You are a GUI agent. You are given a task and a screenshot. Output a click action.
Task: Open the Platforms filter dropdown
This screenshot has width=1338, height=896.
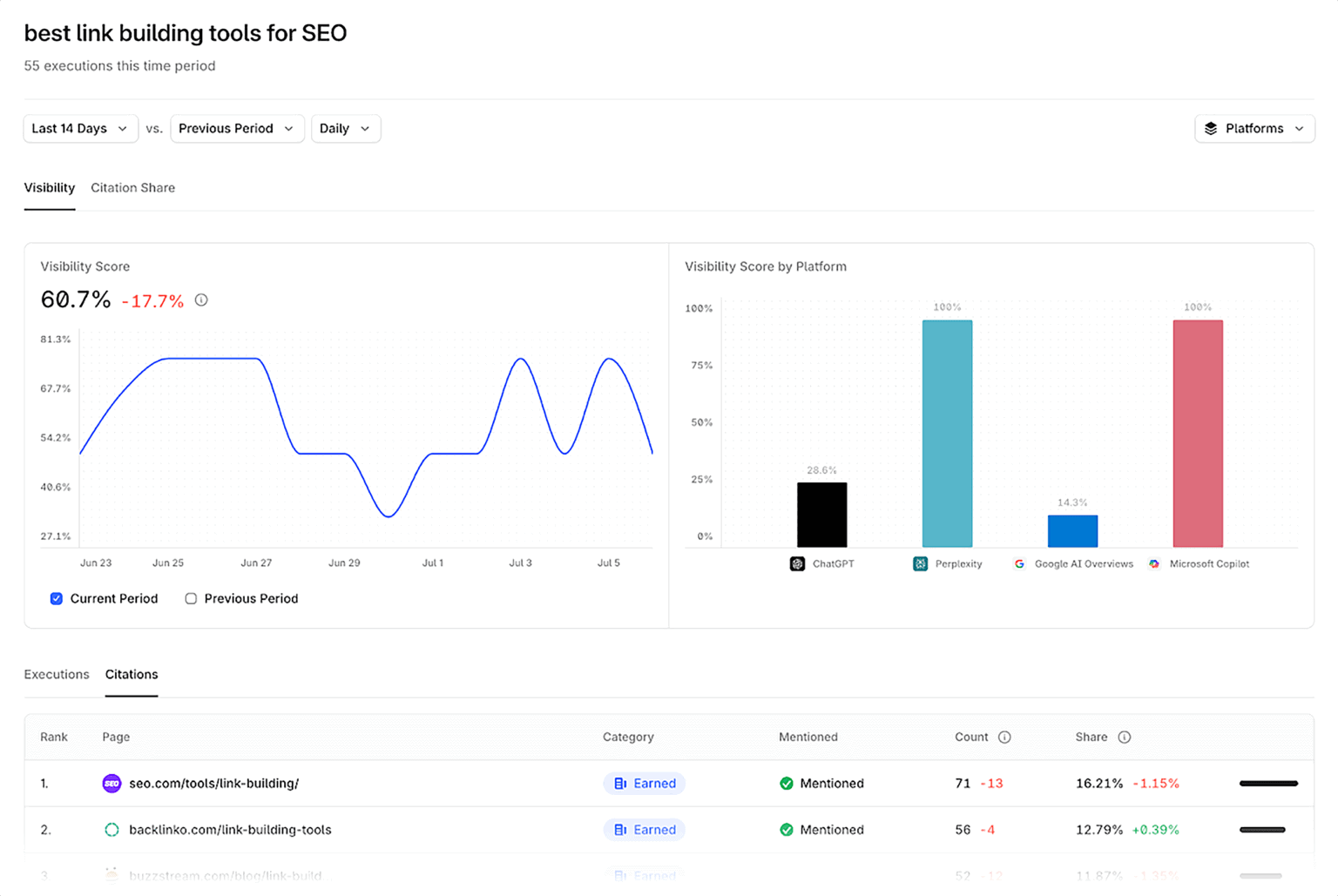point(1254,128)
